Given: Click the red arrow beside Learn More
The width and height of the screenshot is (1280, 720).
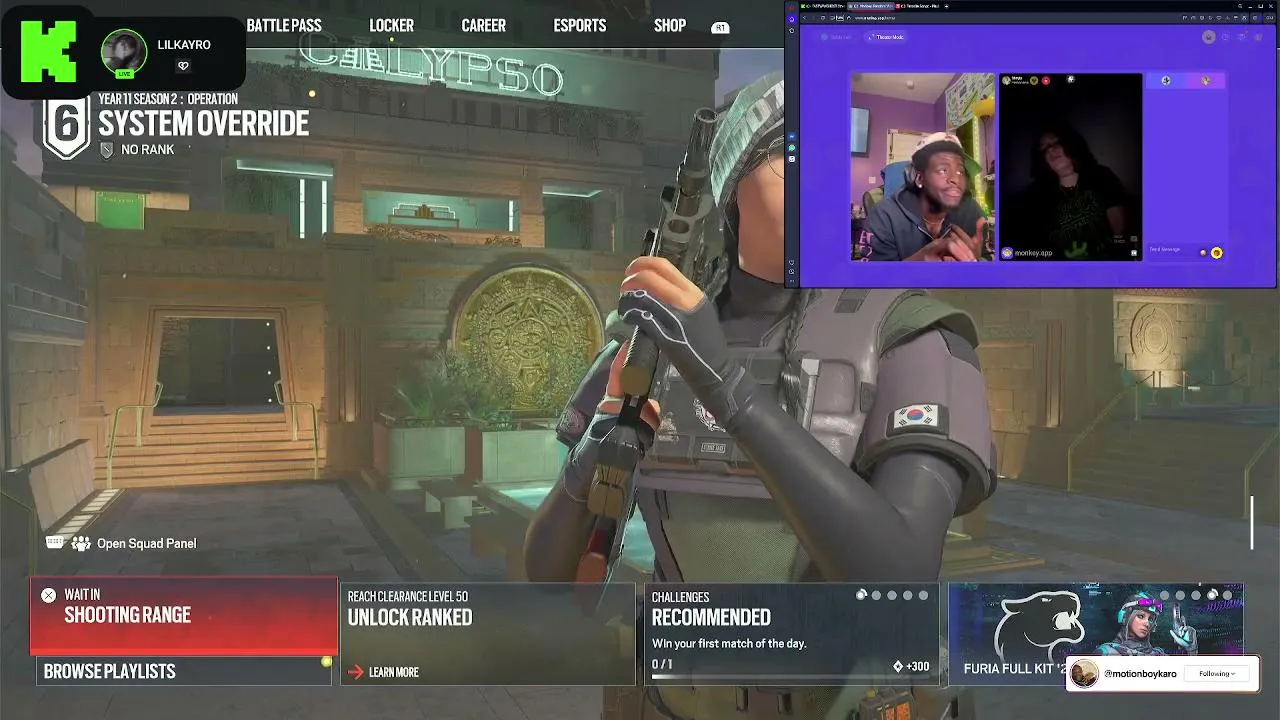Looking at the screenshot, I should (x=355, y=672).
